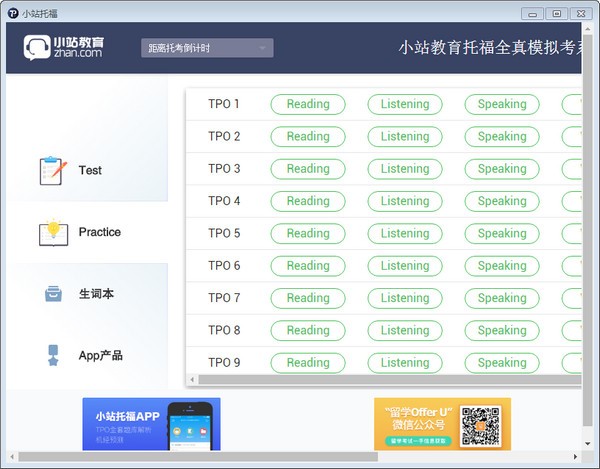Viewport: 600px width, 469px height.
Task: Launch TPO 9 Reading test
Action: tap(308, 362)
